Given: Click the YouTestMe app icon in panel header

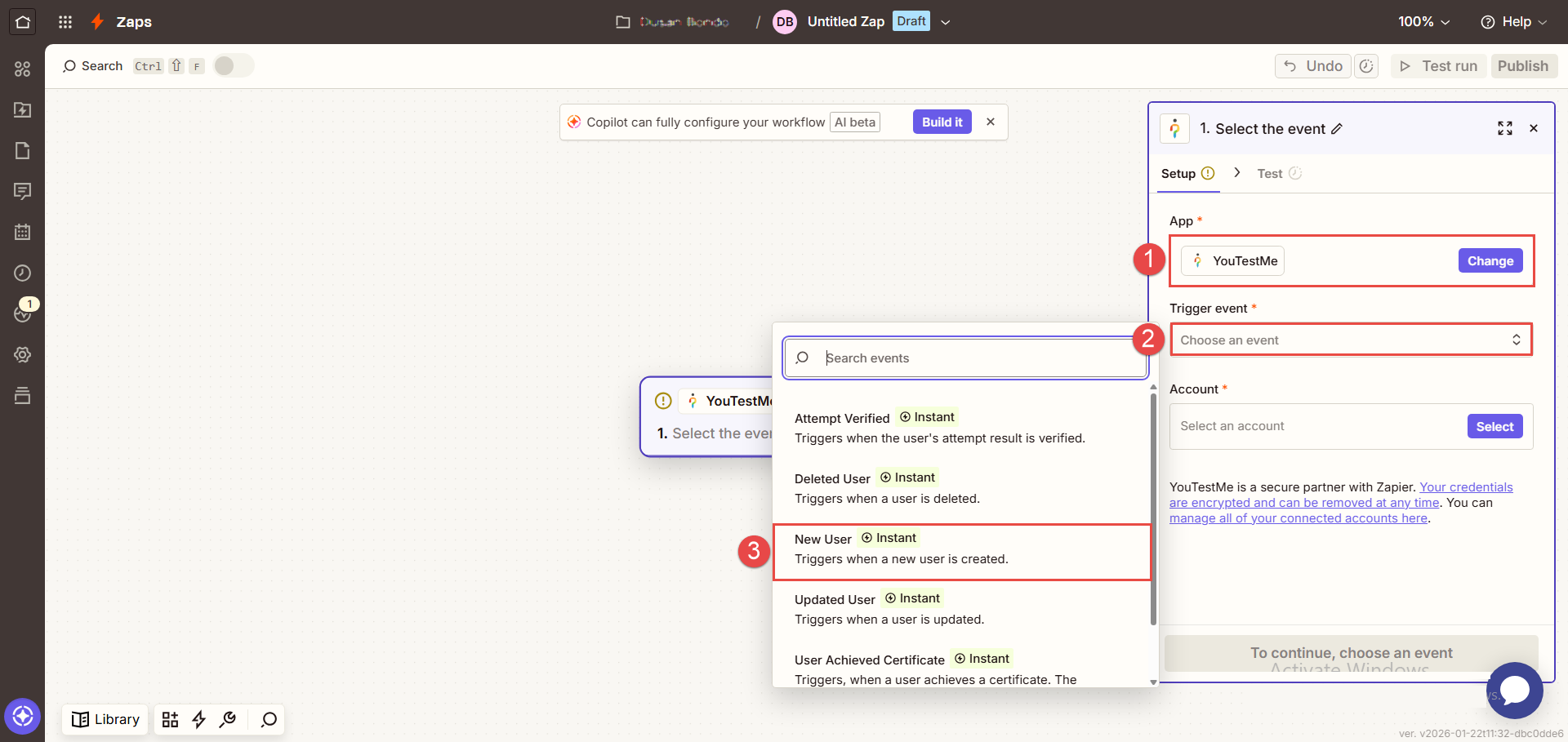Looking at the screenshot, I should [x=1174, y=129].
